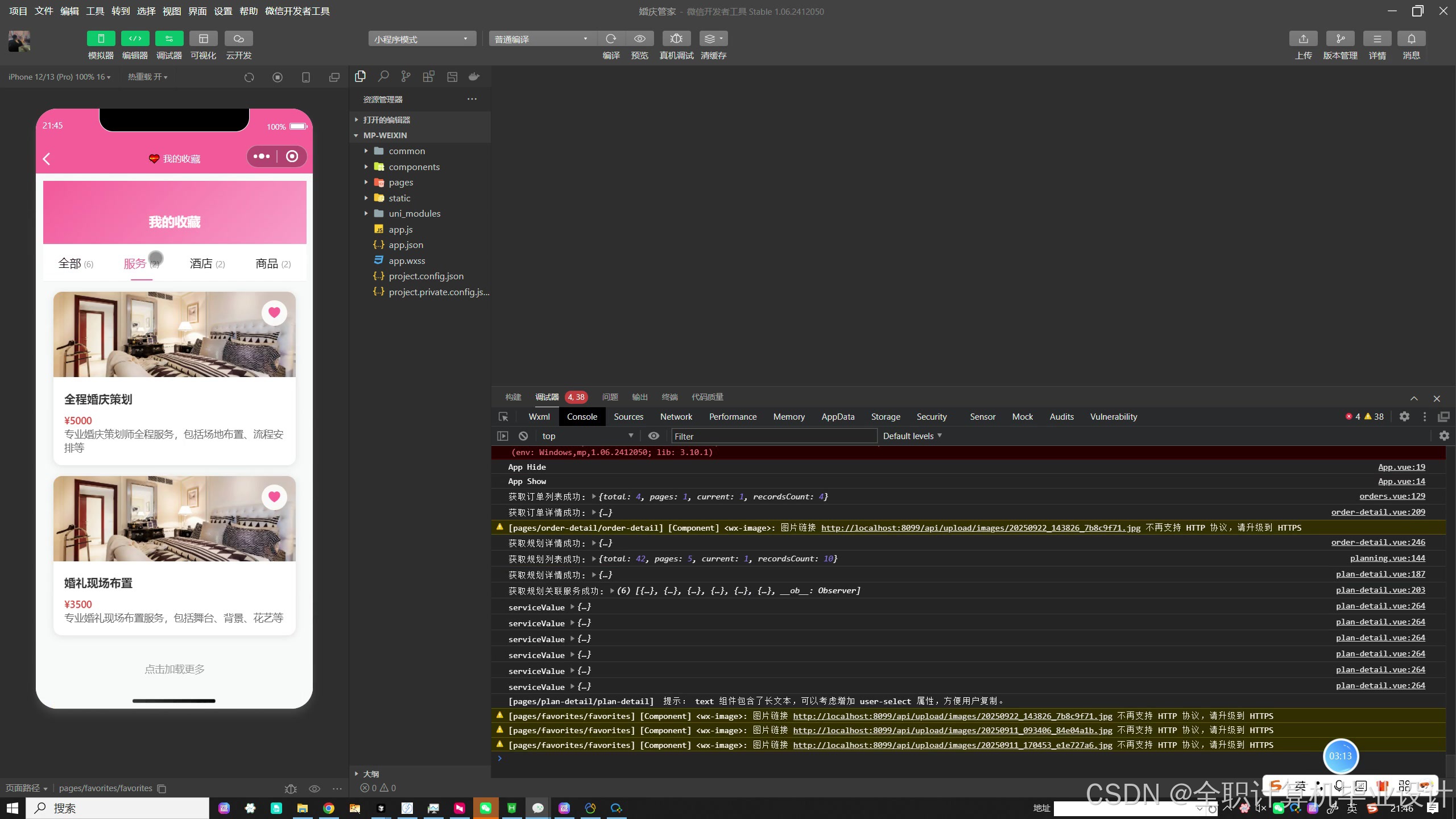Open the upload (上传) icon
The height and width of the screenshot is (819, 1456).
click(x=1303, y=39)
